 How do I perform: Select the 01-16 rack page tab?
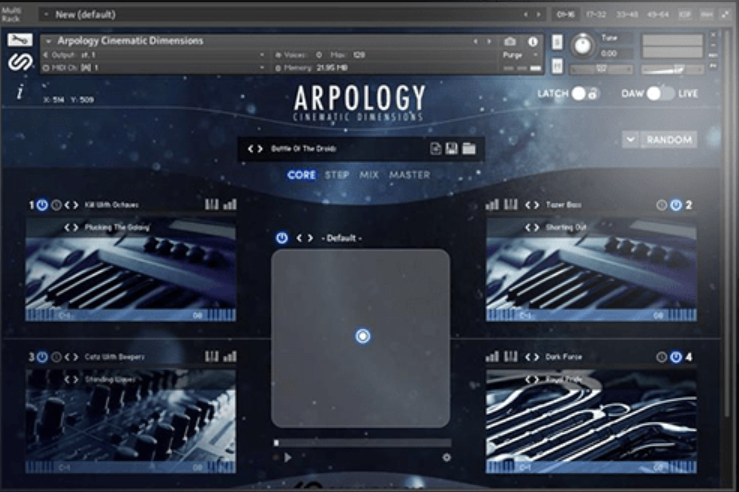pyautogui.click(x=565, y=15)
